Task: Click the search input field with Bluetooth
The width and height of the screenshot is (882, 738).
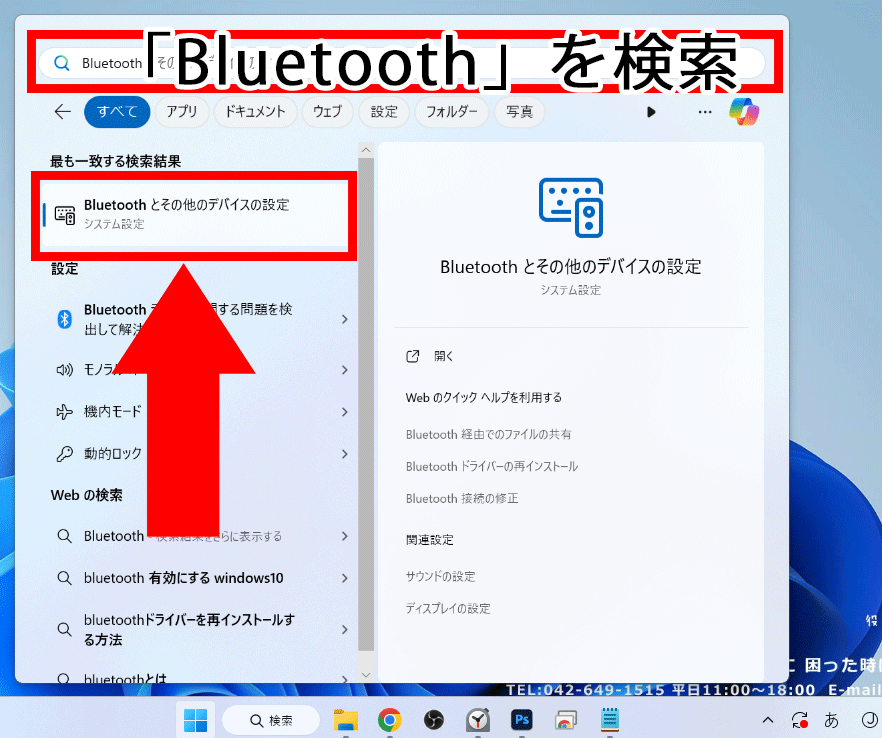Action: coord(402,62)
